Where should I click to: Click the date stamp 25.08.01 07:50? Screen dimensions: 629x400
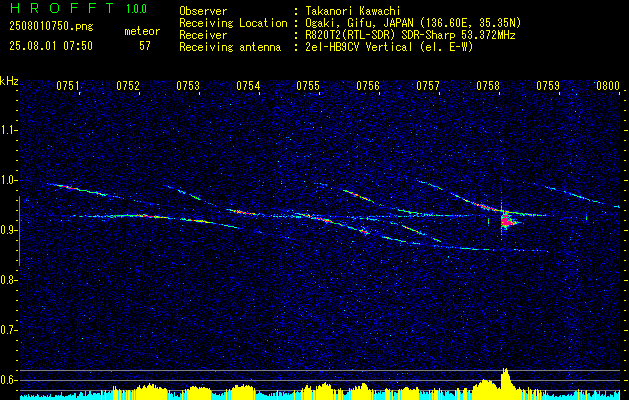tap(51, 46)
